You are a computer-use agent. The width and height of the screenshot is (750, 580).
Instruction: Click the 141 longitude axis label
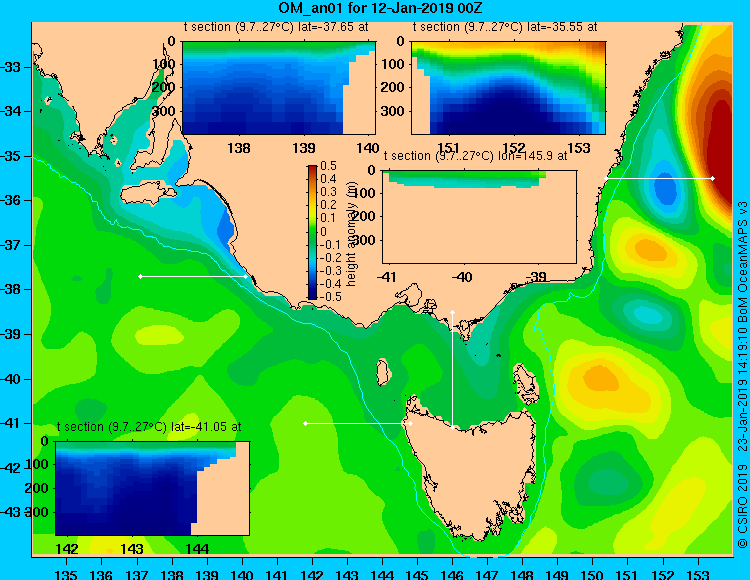[276, 575]
